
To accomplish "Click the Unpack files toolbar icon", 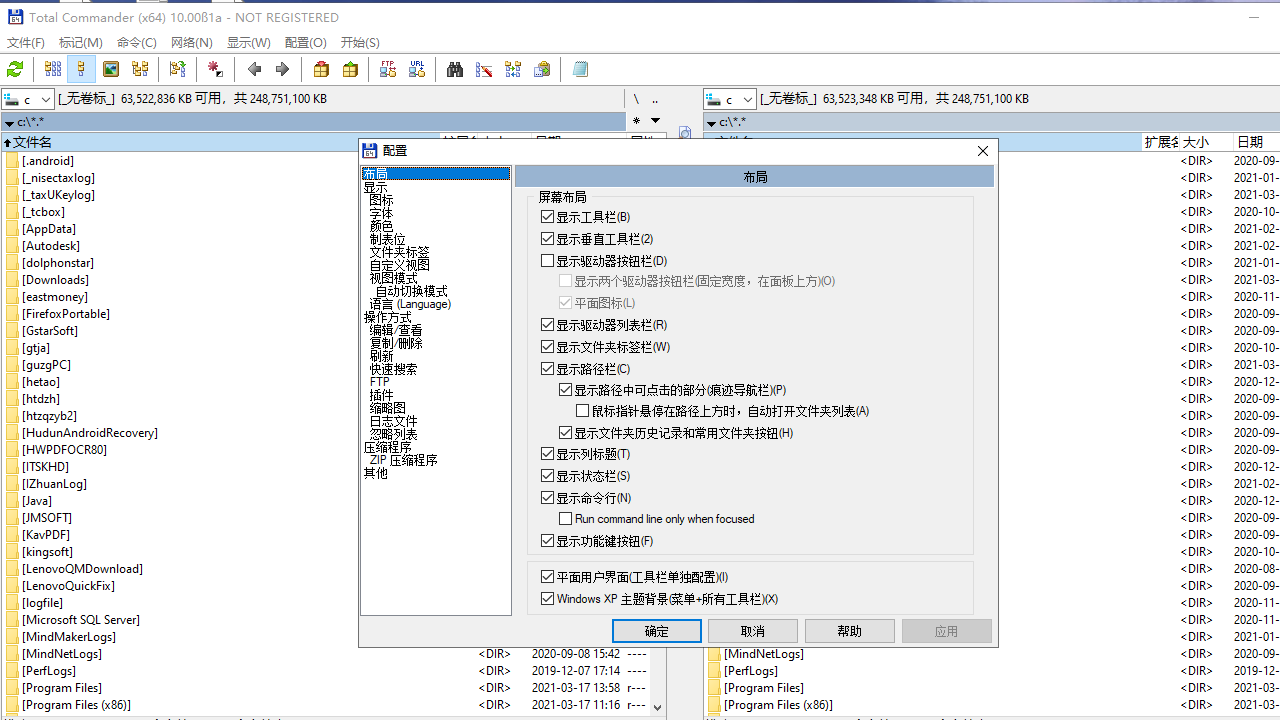I will tap(349, 69).
